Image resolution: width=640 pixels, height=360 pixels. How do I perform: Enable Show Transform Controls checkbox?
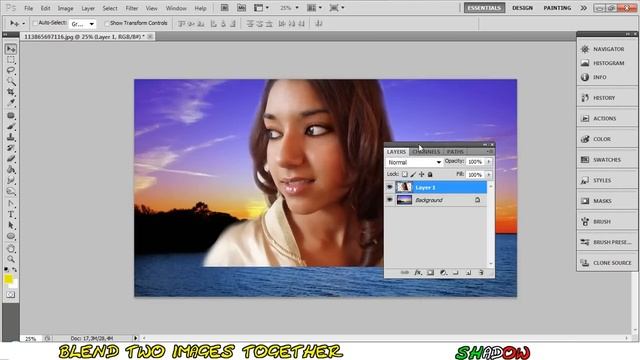pos(107,23)
